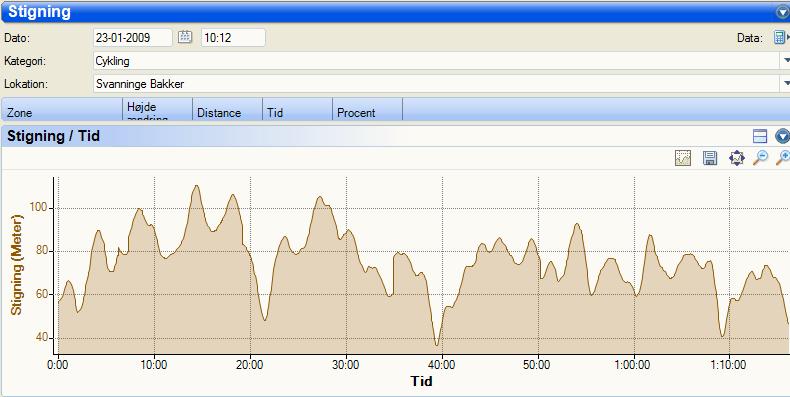
Task: Click the 1:00:00 x-axis tick label
Action: (x=633, y=364)
